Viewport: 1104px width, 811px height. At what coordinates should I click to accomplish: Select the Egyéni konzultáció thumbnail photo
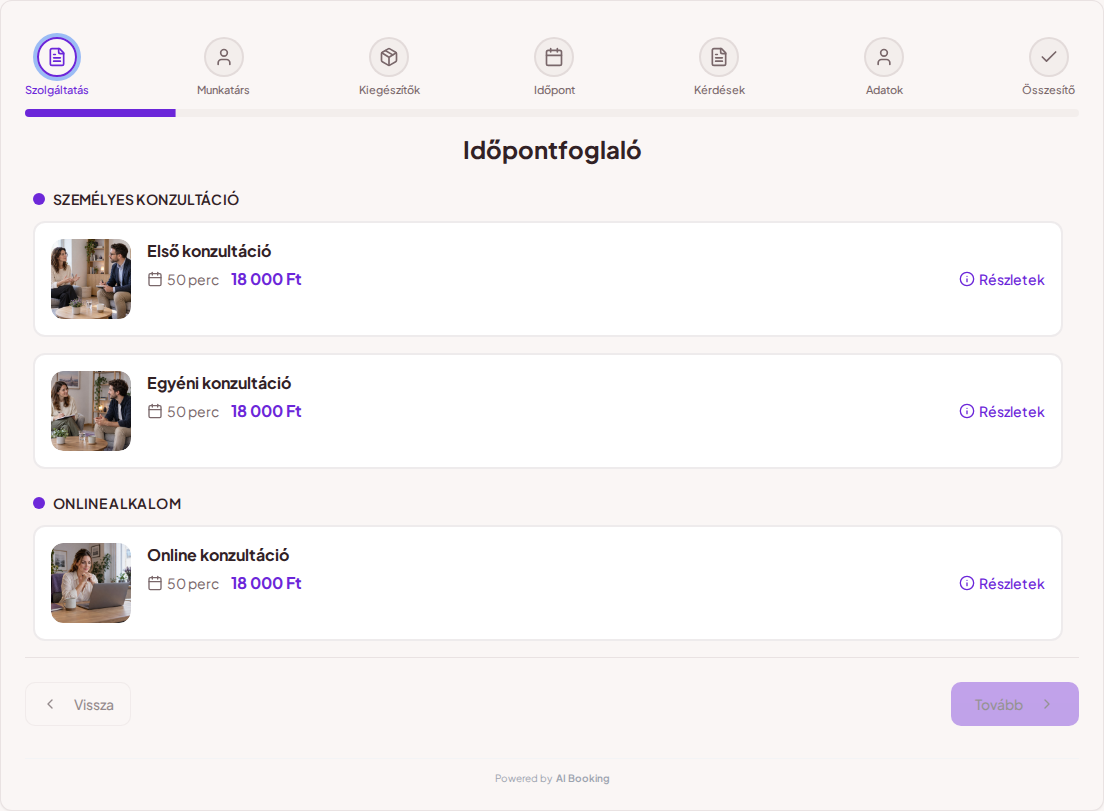pos(91,411)
